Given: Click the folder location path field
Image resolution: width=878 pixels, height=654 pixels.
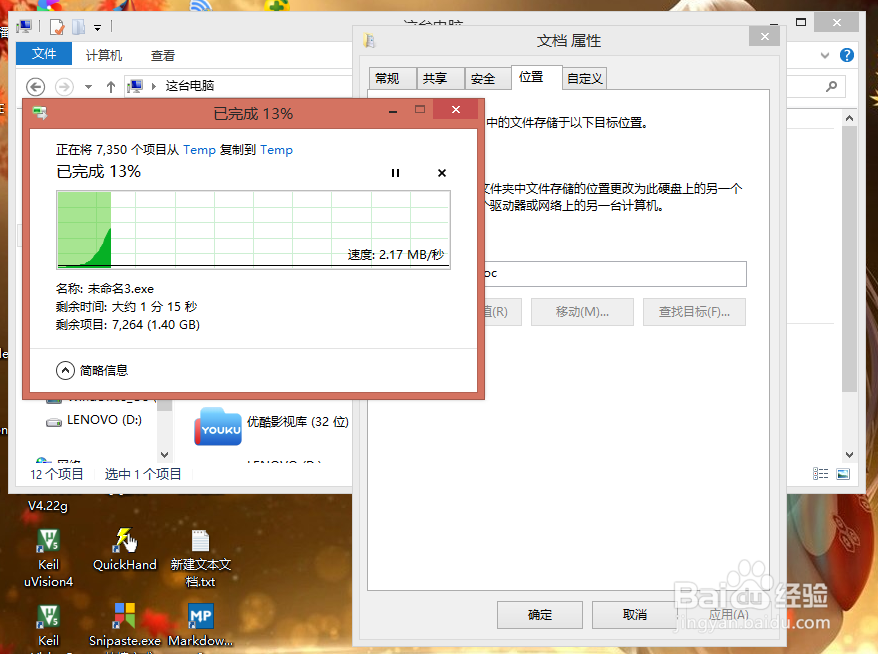Looking at the screenshot, I should 615,274.
